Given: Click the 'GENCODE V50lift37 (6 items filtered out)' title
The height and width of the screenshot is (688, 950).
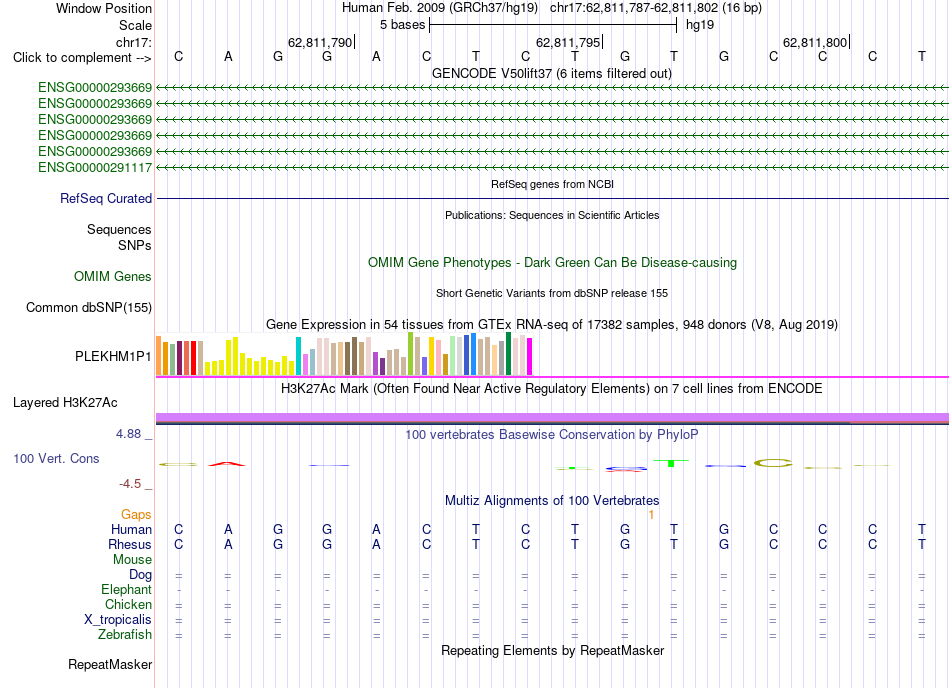Looking at the screenshot, I should 552,74.
